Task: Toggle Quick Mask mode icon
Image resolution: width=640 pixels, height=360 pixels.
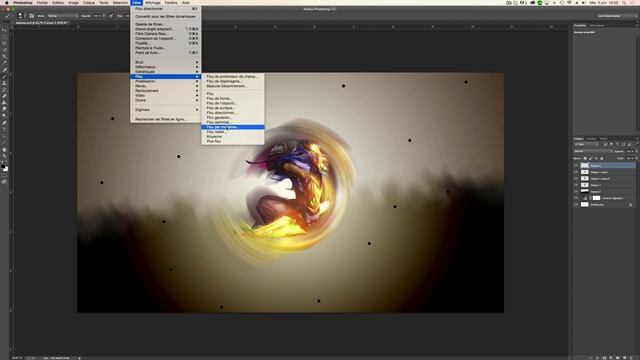Action: pyautogui.click(x=4, y=176)
